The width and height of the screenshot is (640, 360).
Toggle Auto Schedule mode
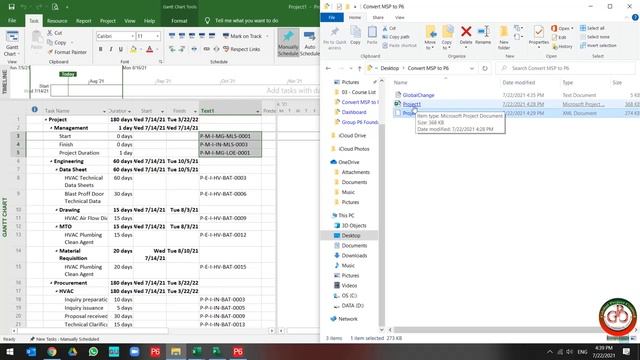coord(309,42)
